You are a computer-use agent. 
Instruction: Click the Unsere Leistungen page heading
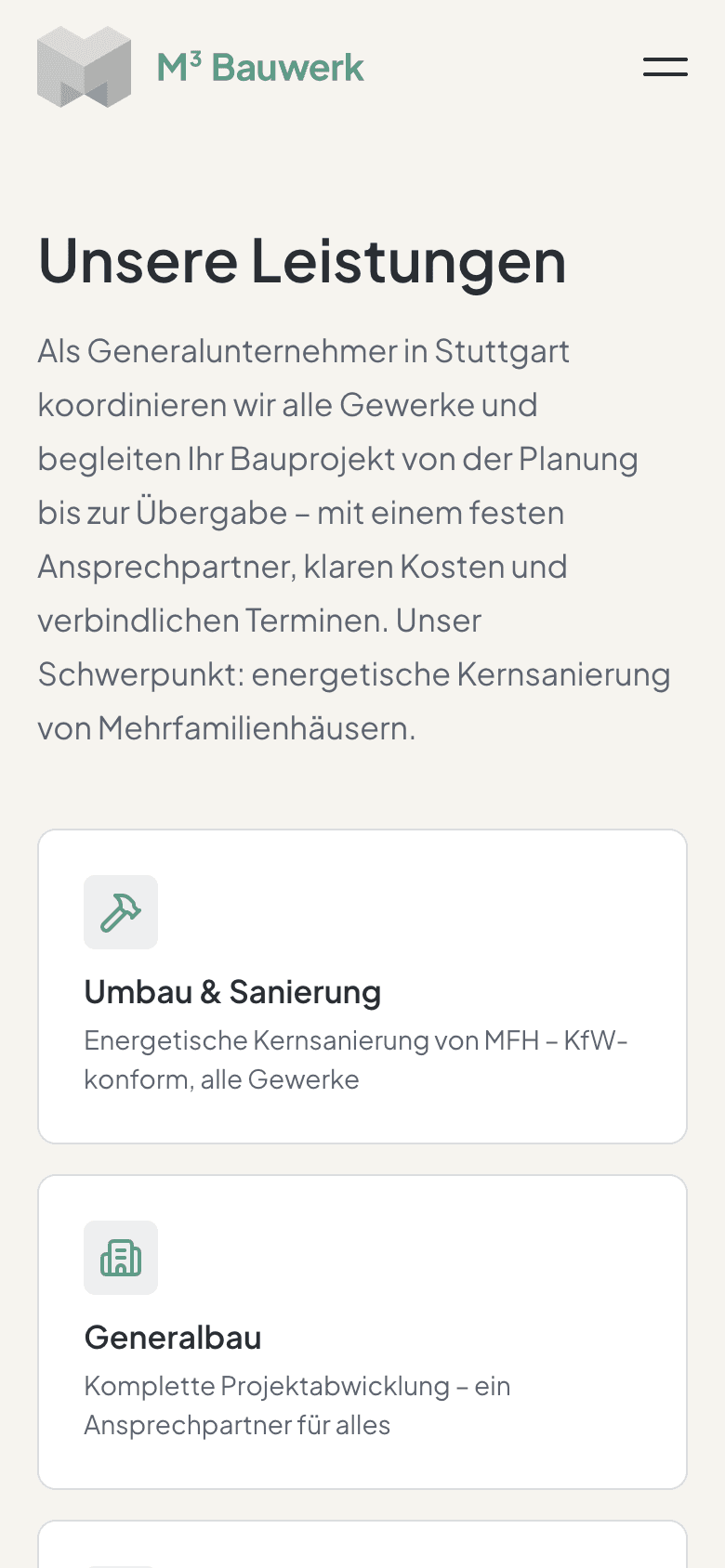302,263
